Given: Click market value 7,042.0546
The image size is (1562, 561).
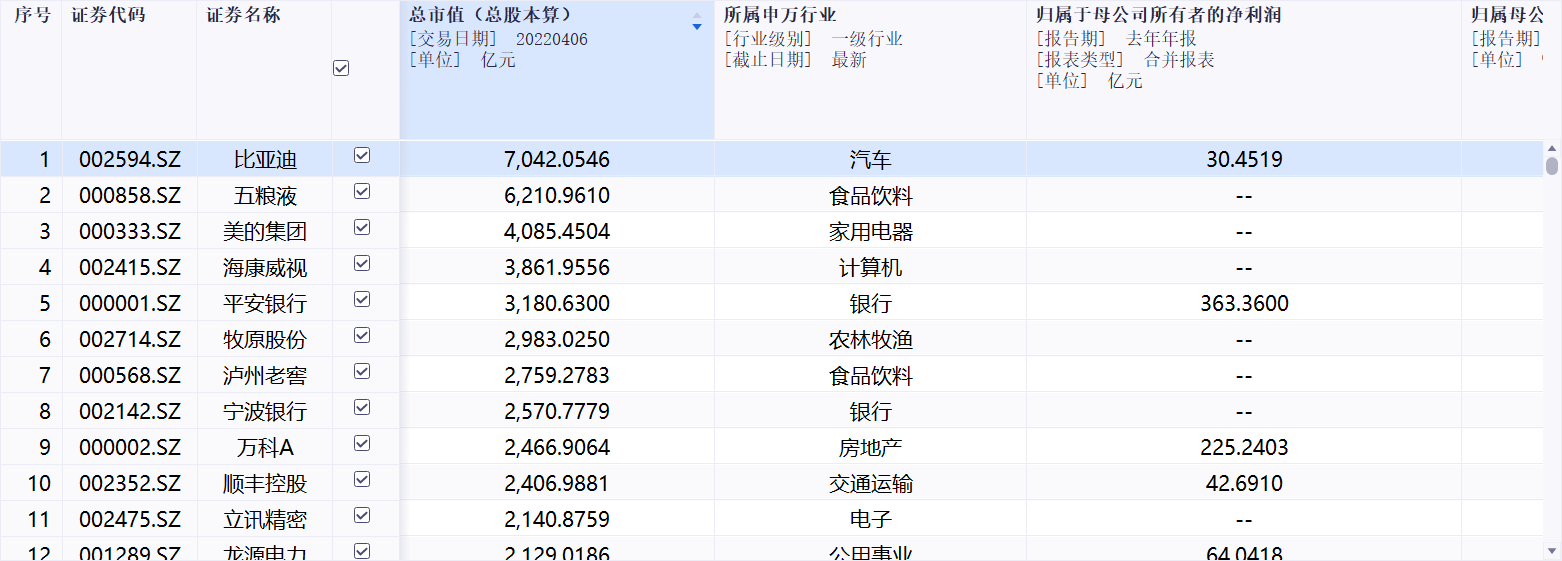Looking at the screenshot, I should [557, 160].
